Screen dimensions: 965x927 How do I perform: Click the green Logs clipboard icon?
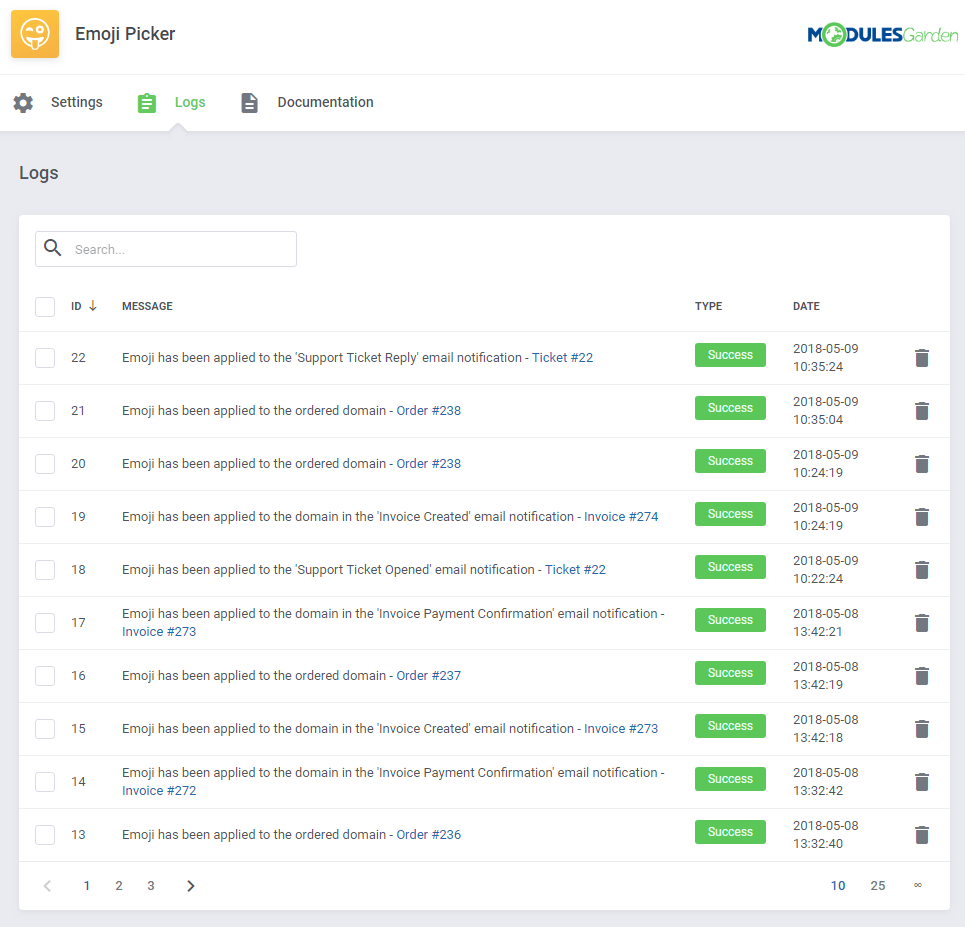[146, 103]
